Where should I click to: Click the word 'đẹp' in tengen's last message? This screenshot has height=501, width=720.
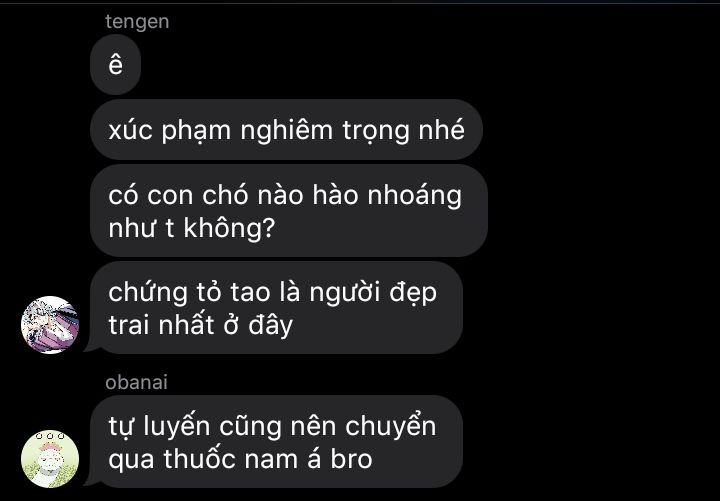point(413,293)
